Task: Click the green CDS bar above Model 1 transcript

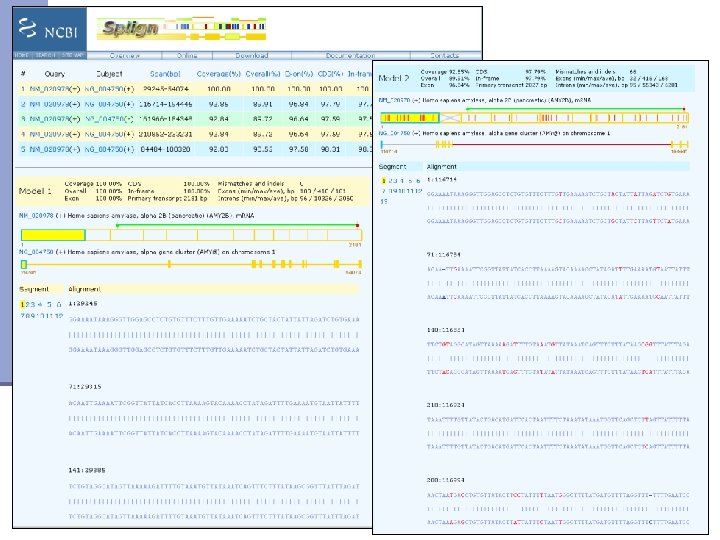Action: [237, 225]
